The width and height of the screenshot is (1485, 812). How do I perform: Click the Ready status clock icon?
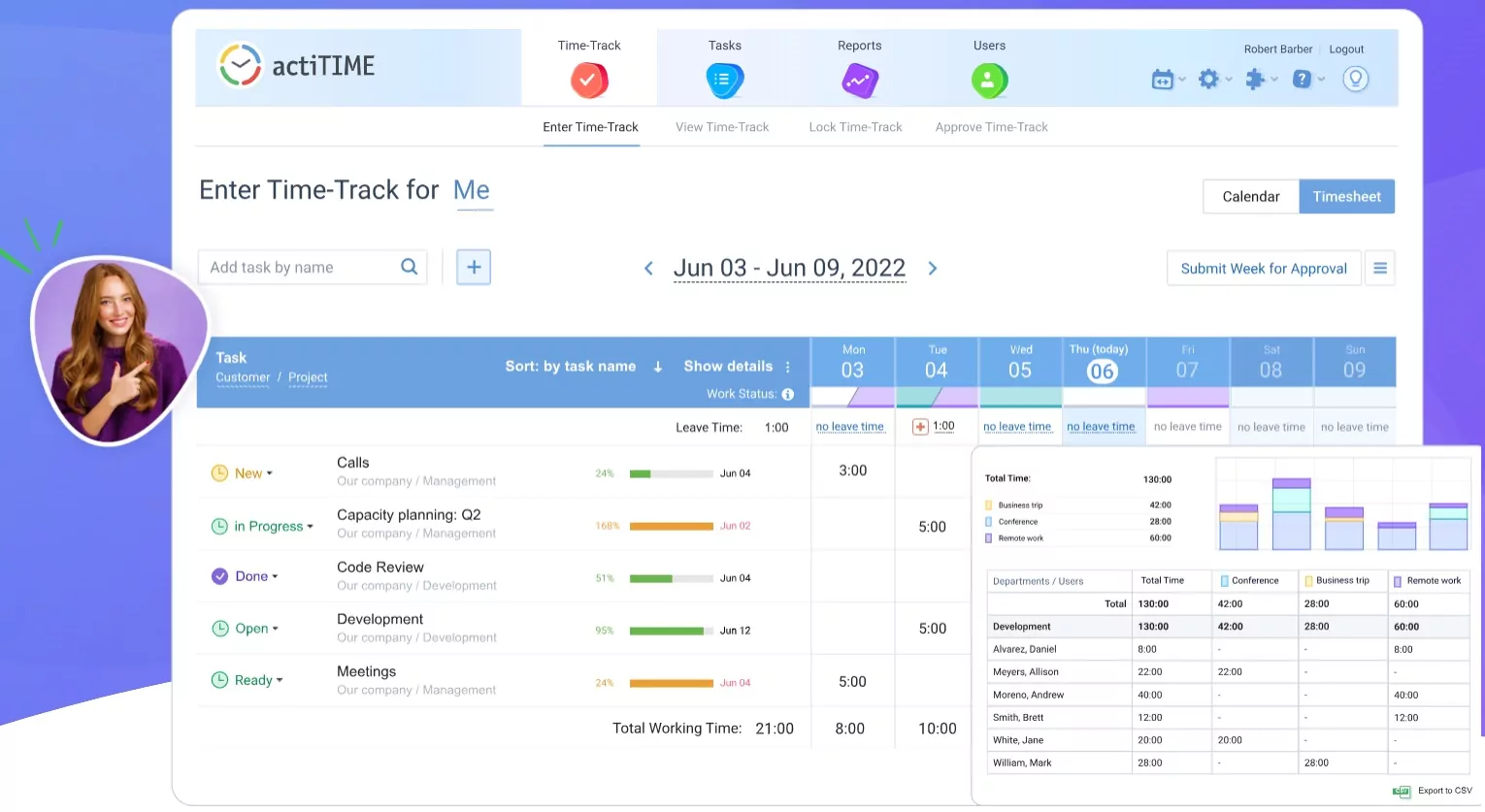[x=219, y=680]
